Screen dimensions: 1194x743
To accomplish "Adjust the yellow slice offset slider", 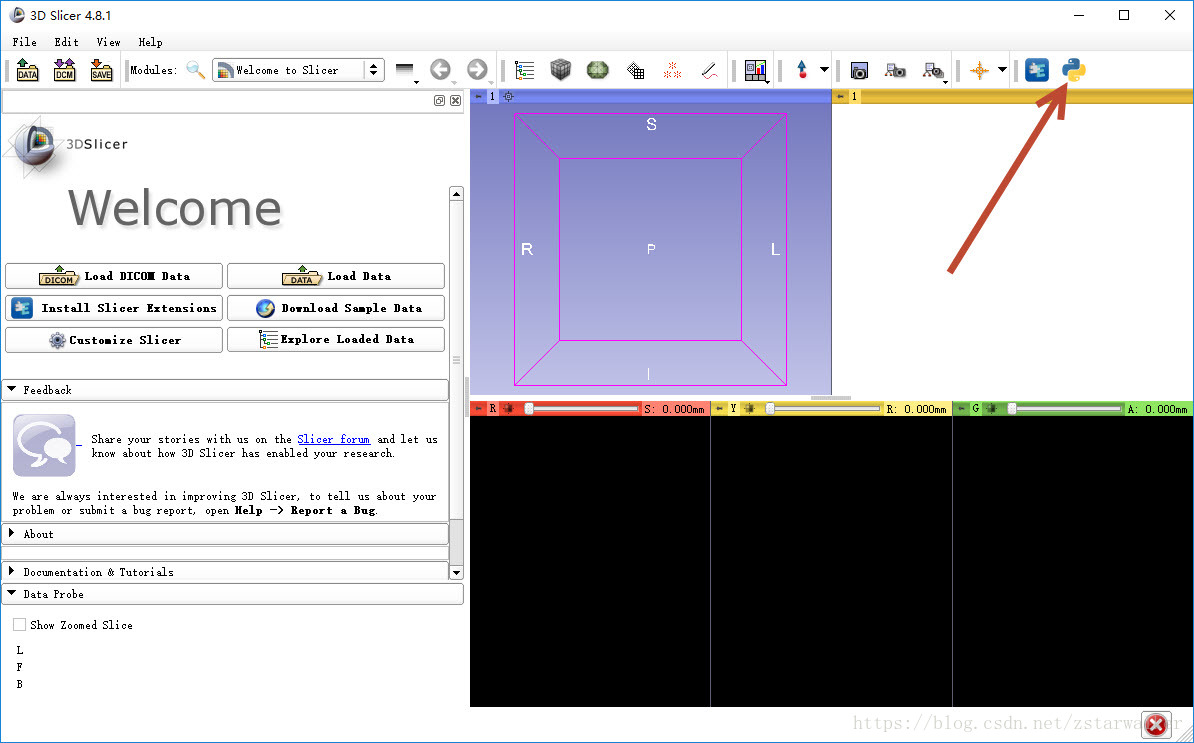I will (823, 409).
